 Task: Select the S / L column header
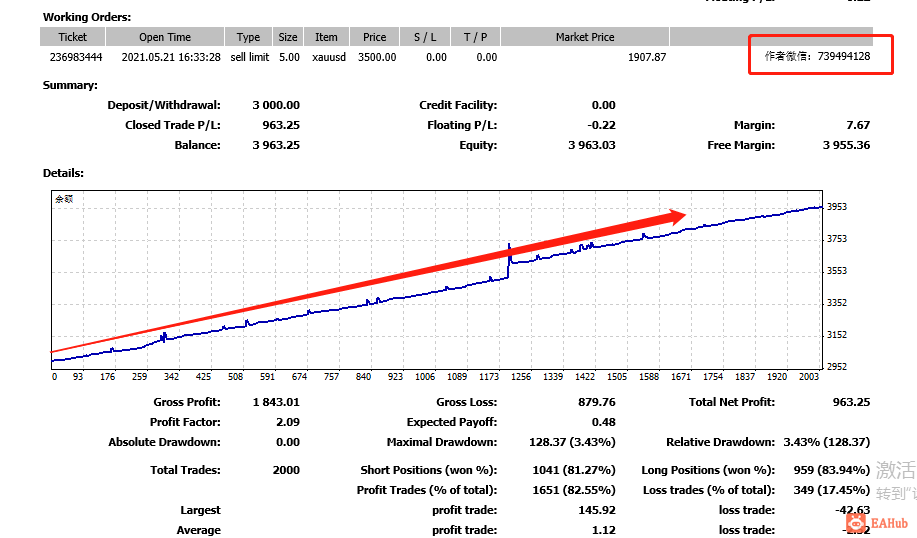425,37
